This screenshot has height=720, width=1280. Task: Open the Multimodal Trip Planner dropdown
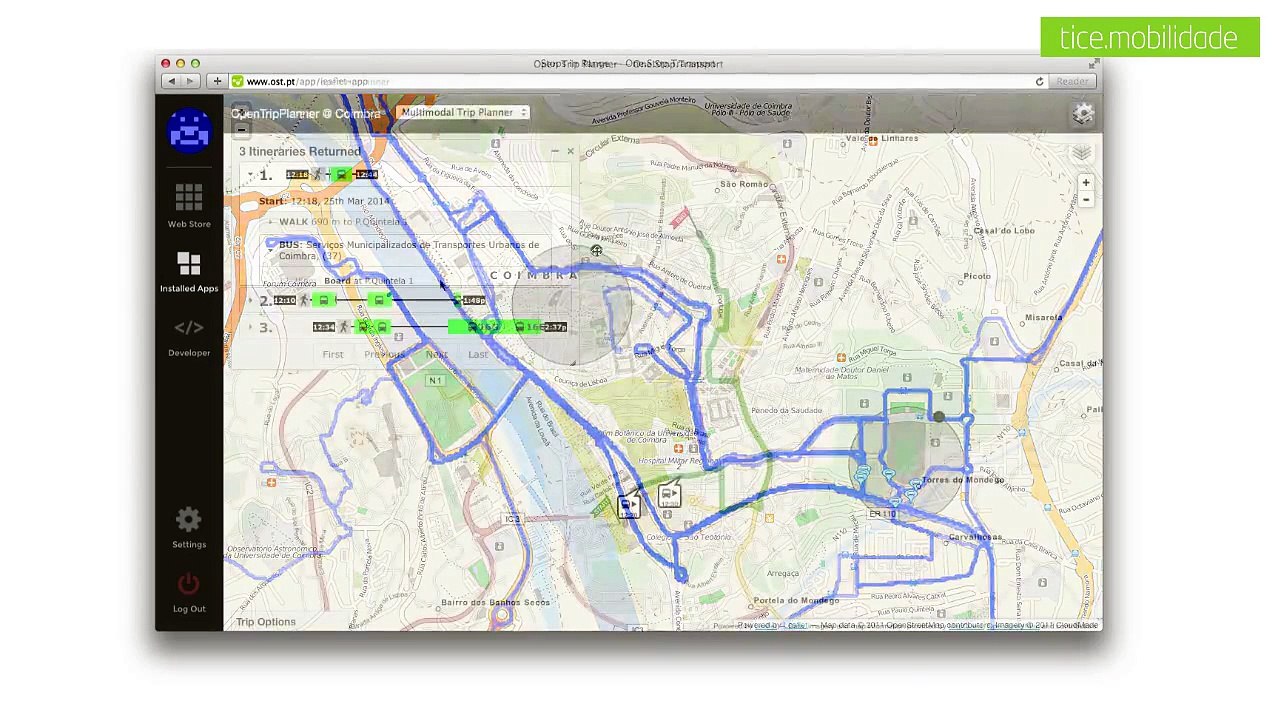[463, 113]
